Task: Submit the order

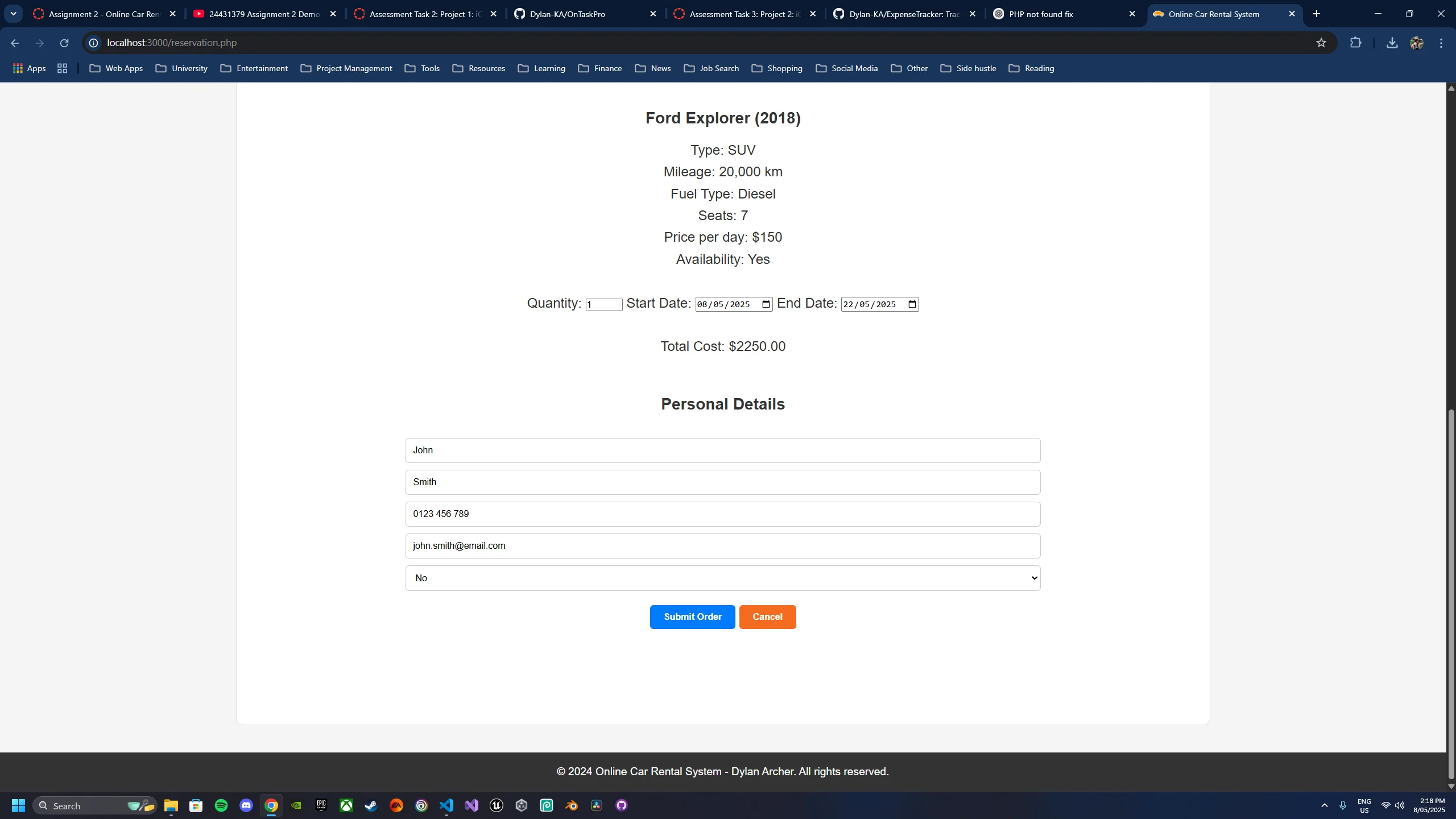Action: pyautogui.click(x=692, y=617)
